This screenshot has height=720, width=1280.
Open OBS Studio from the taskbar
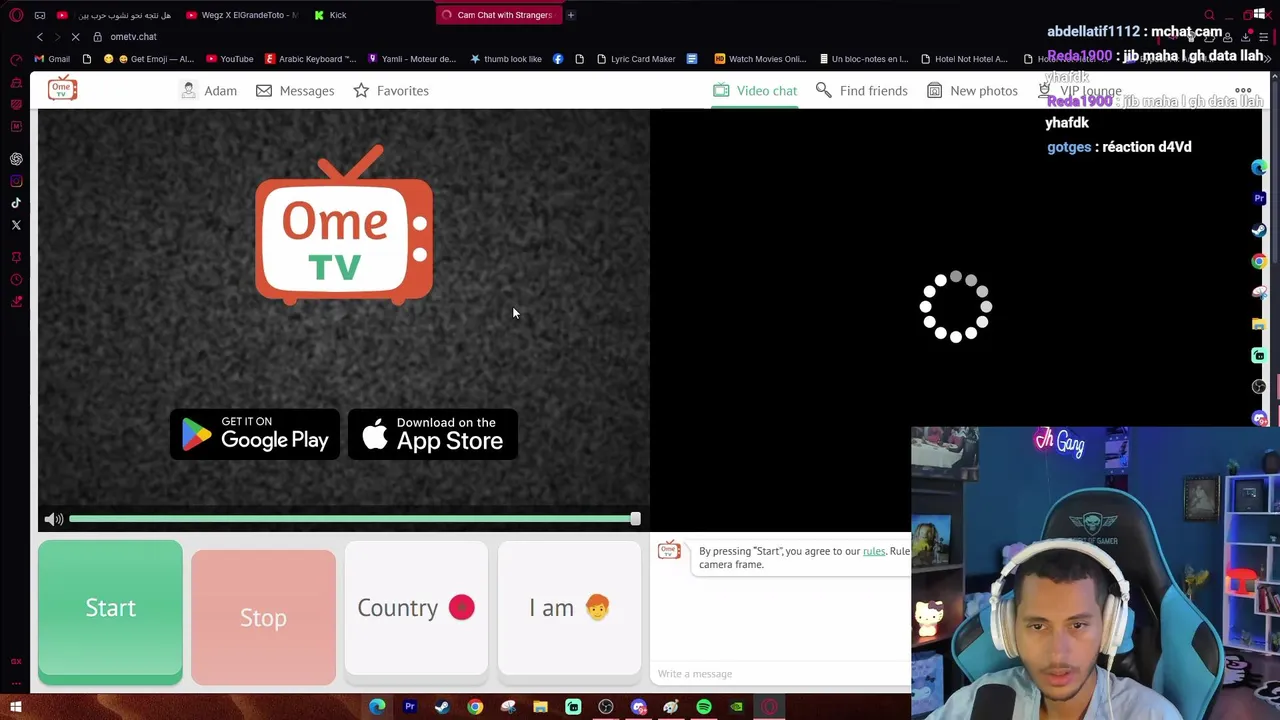(x=606, y=707)
